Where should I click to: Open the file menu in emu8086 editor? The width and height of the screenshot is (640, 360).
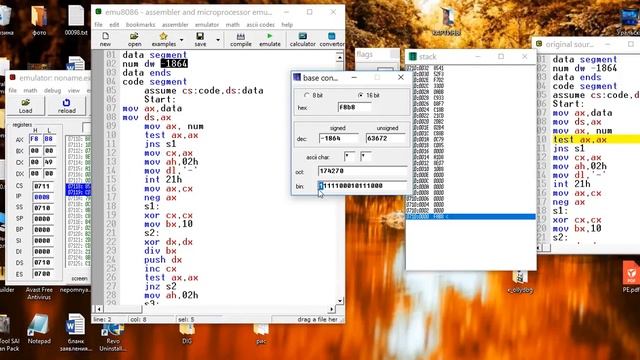(98, 24)
